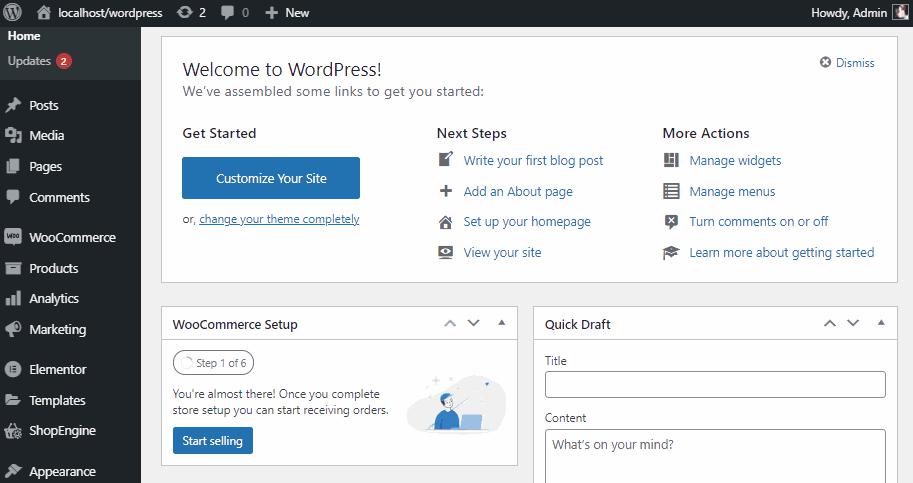Click the Admin avatar picture
This screenshot has width=913, height=483.
(900, 12)
